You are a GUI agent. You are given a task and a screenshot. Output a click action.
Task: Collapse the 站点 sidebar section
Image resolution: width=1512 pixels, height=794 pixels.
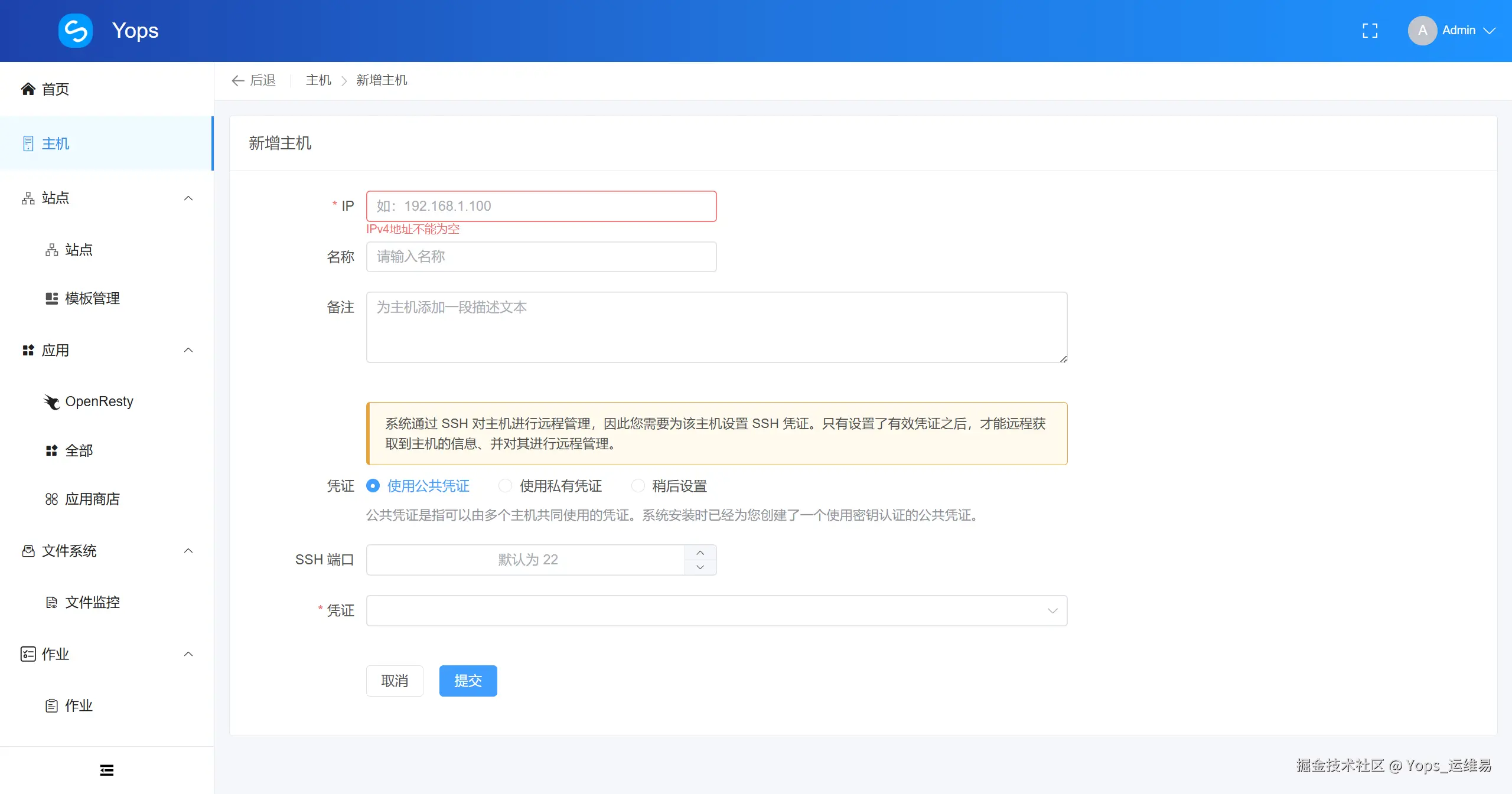click(188, 198)
